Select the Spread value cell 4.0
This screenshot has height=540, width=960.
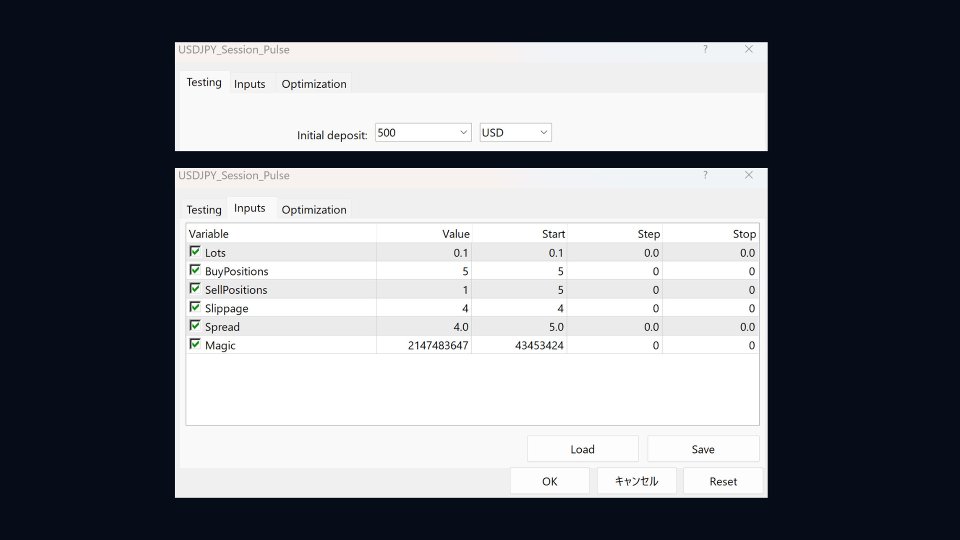(424, 326)
